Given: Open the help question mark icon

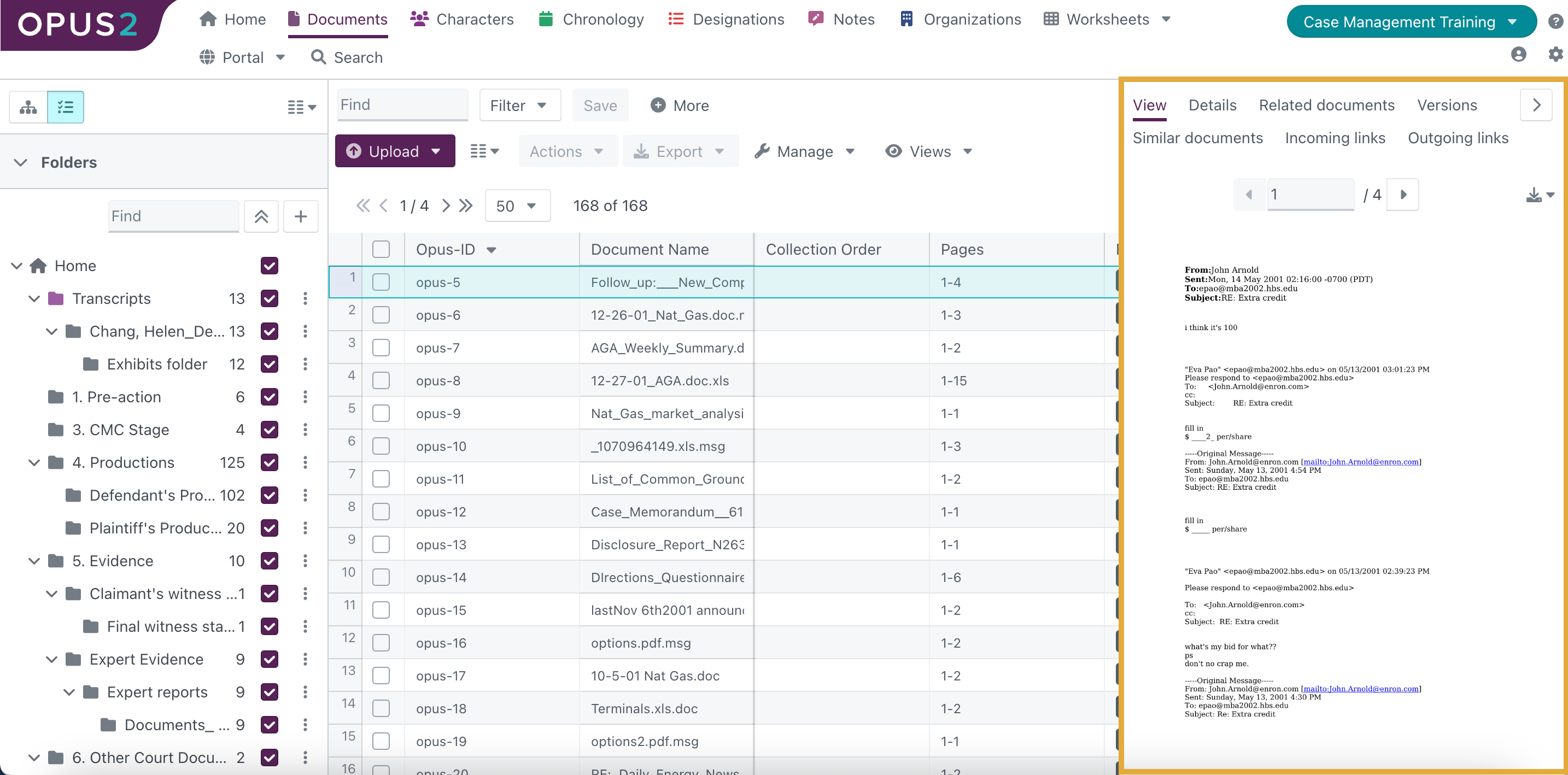Looking at the screenshot, I should point(1555,21).
